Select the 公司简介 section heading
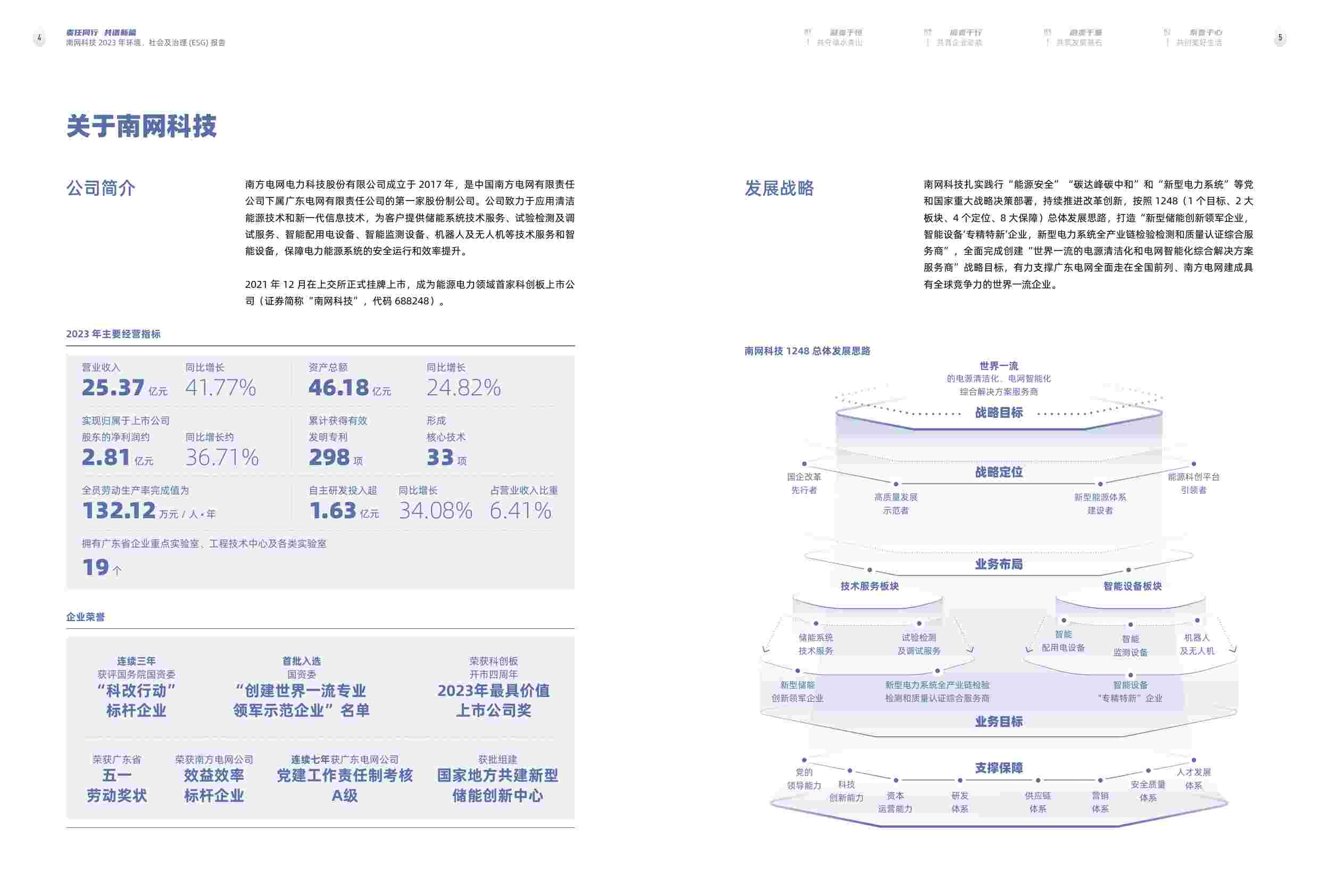Screen dimensions: 1320x896 coord(101,188)
